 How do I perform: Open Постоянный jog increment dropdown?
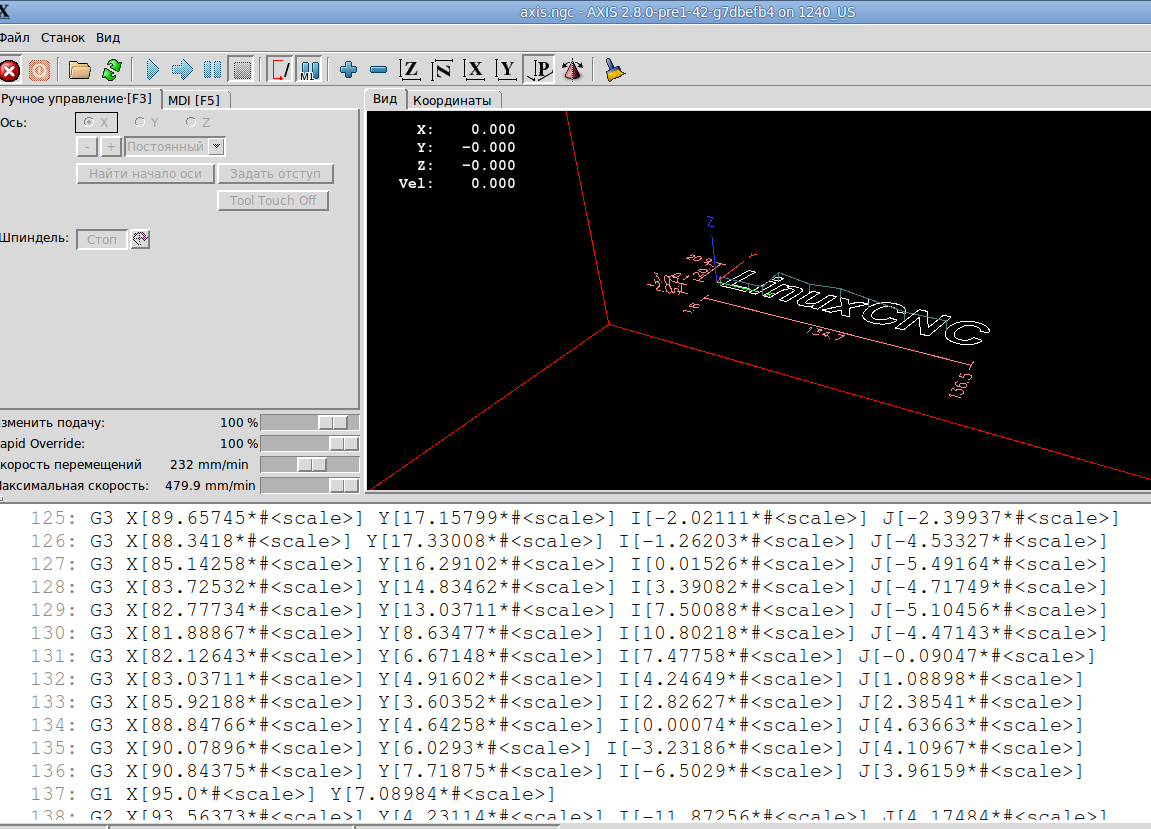click(175, 147)
